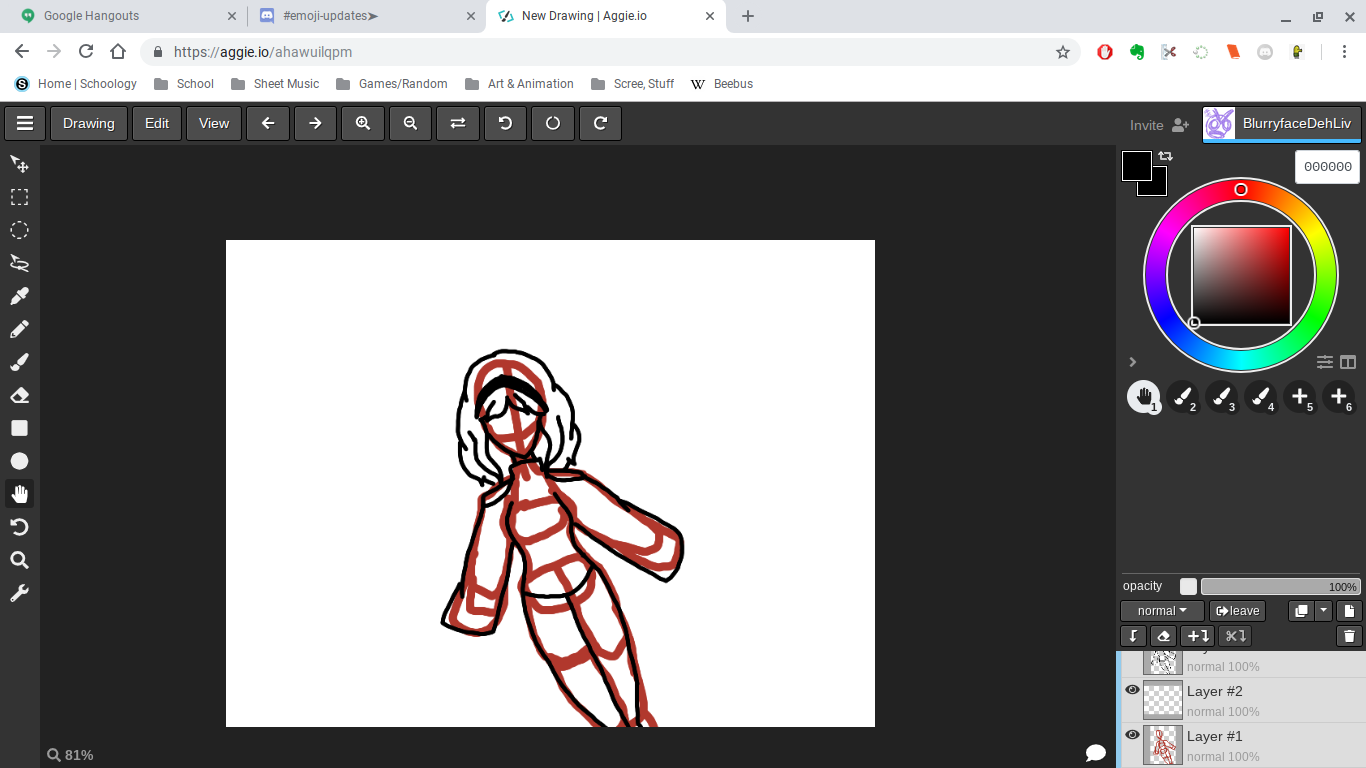Select brush preset number 2
This screenshot has width=1366, height=768.
(x=1182, y=397)
